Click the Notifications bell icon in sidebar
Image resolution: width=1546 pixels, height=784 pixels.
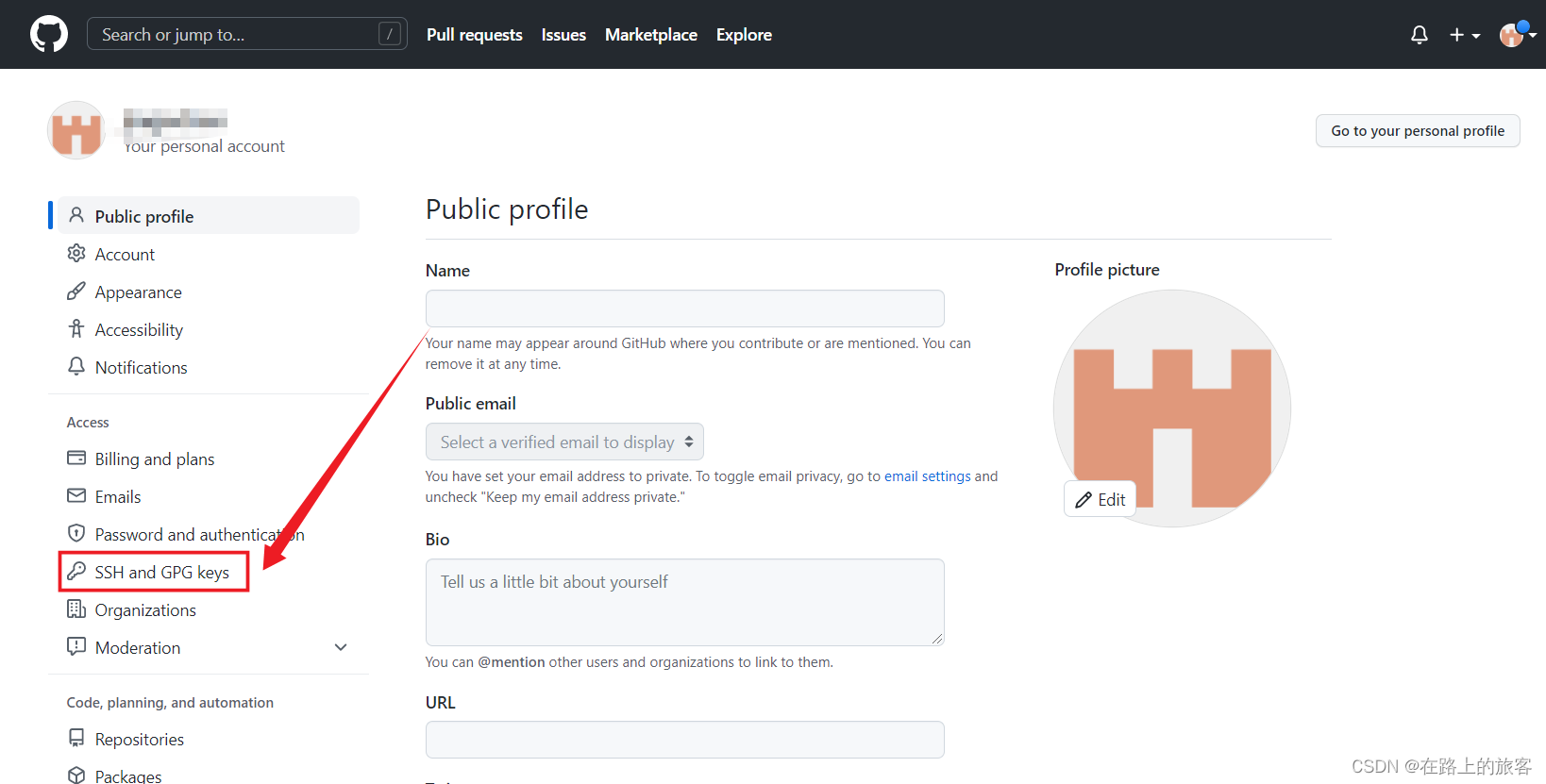[76, 366]
